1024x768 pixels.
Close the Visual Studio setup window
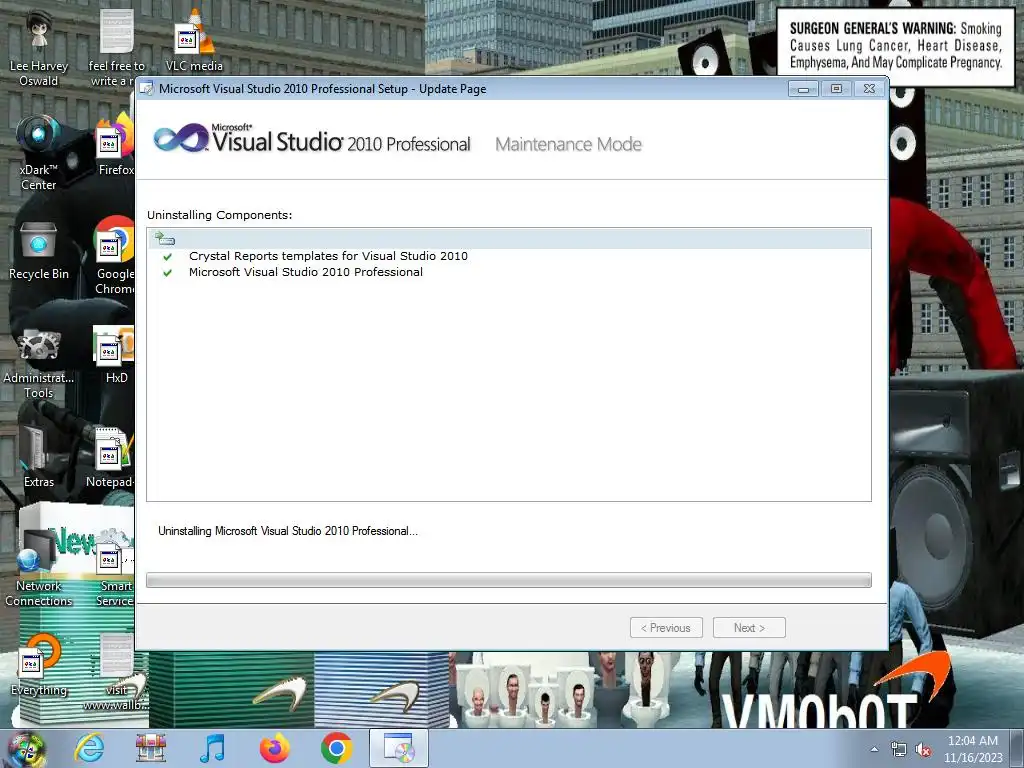869,89
